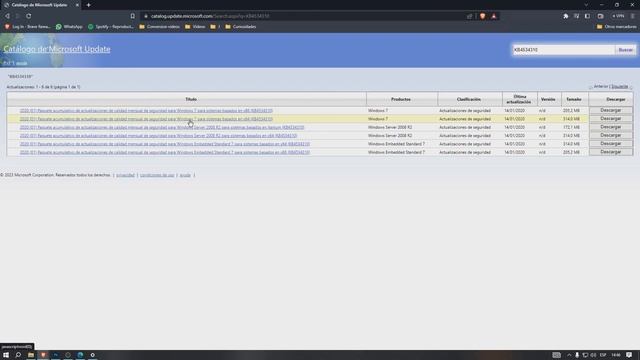
Task: Open the Windows 7 x86 update title link
Action: coord(146,111)
